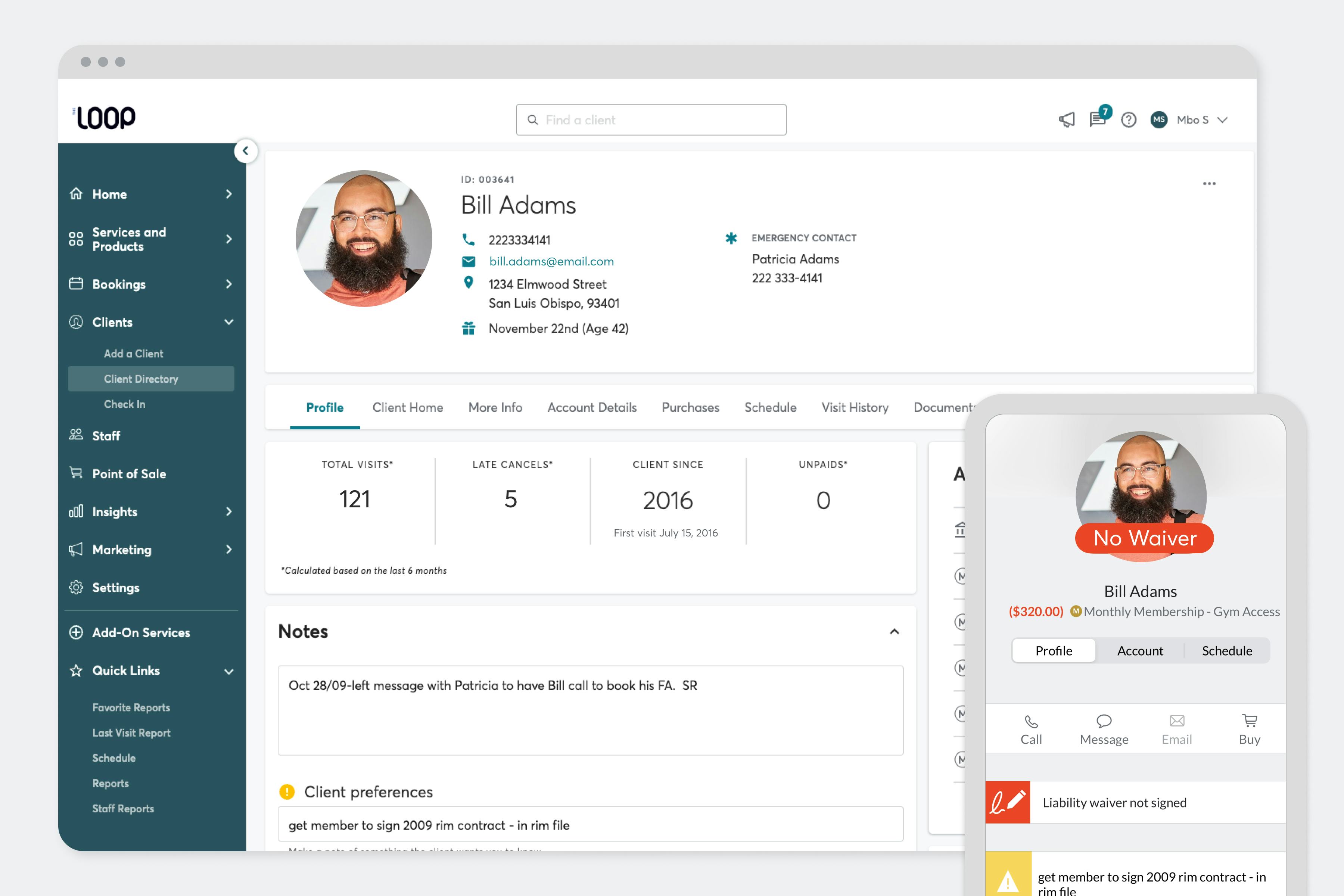1344x896 pixels.
Task: Open the three-dot client options menu
Action: pyautogui.click(x=1209, y=183)
